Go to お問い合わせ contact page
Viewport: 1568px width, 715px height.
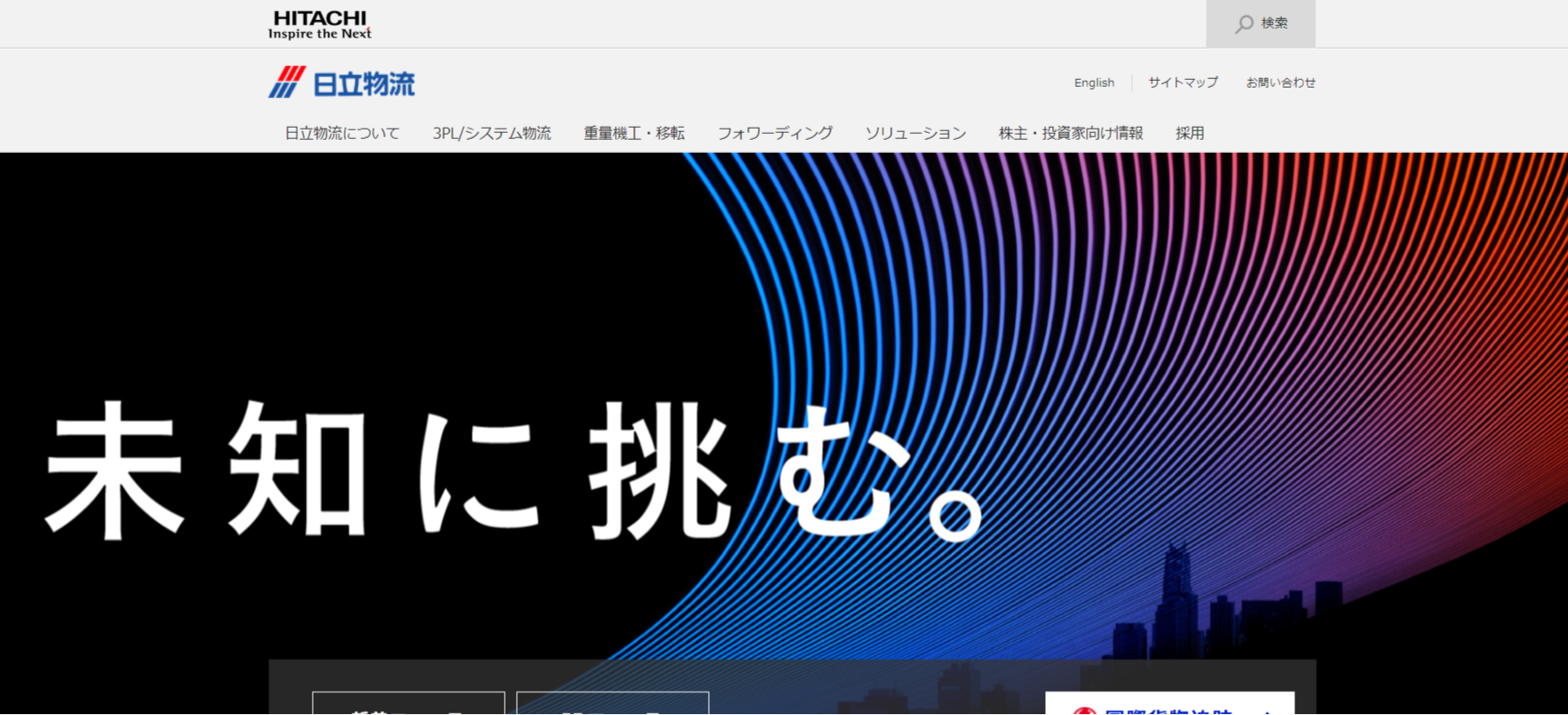pyautogui.click(x=1280, y=83)
